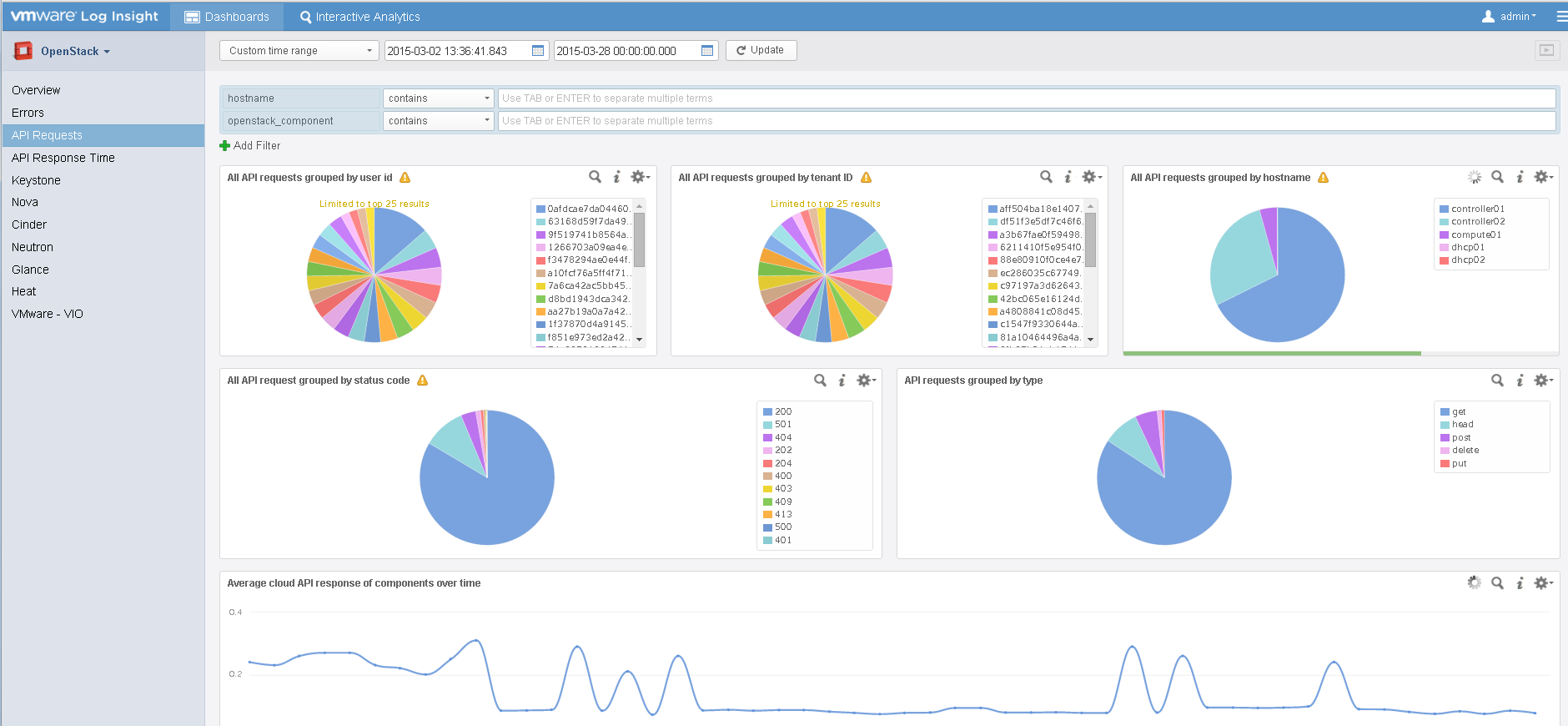
Task: Switch to the Interactive Analytics tab
Action: coord(359,17)
